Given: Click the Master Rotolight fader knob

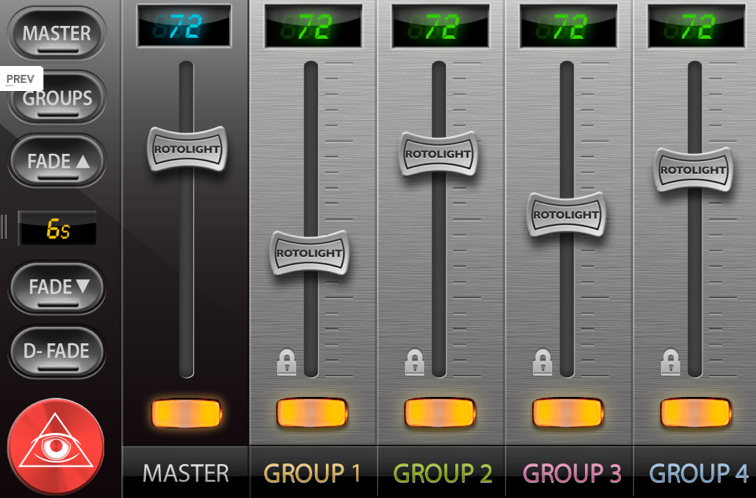Looking at the screenshot, I should coord(187,149).
